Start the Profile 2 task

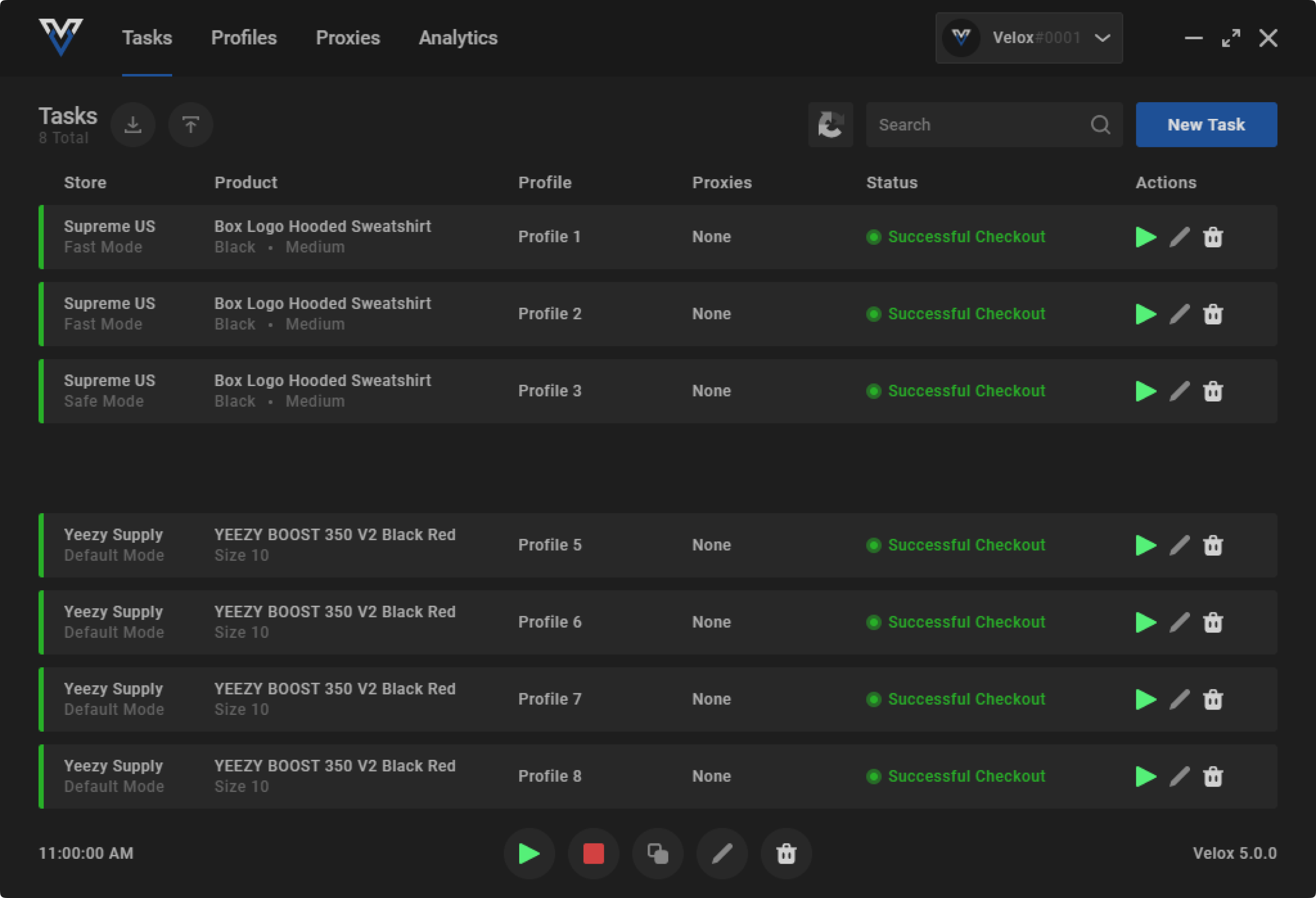1146,314
